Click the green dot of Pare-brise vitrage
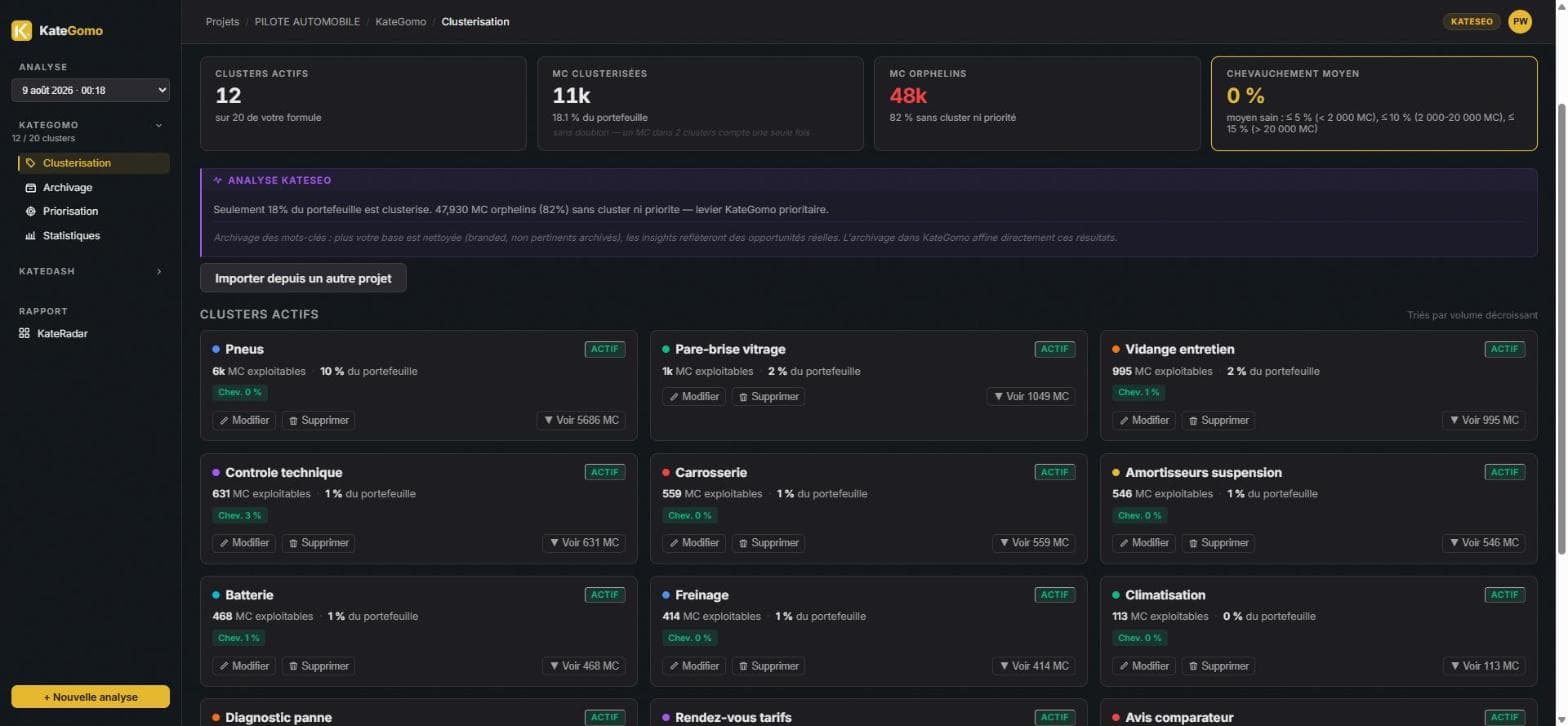Viewport: 1568px width, 726px height. 666,349
